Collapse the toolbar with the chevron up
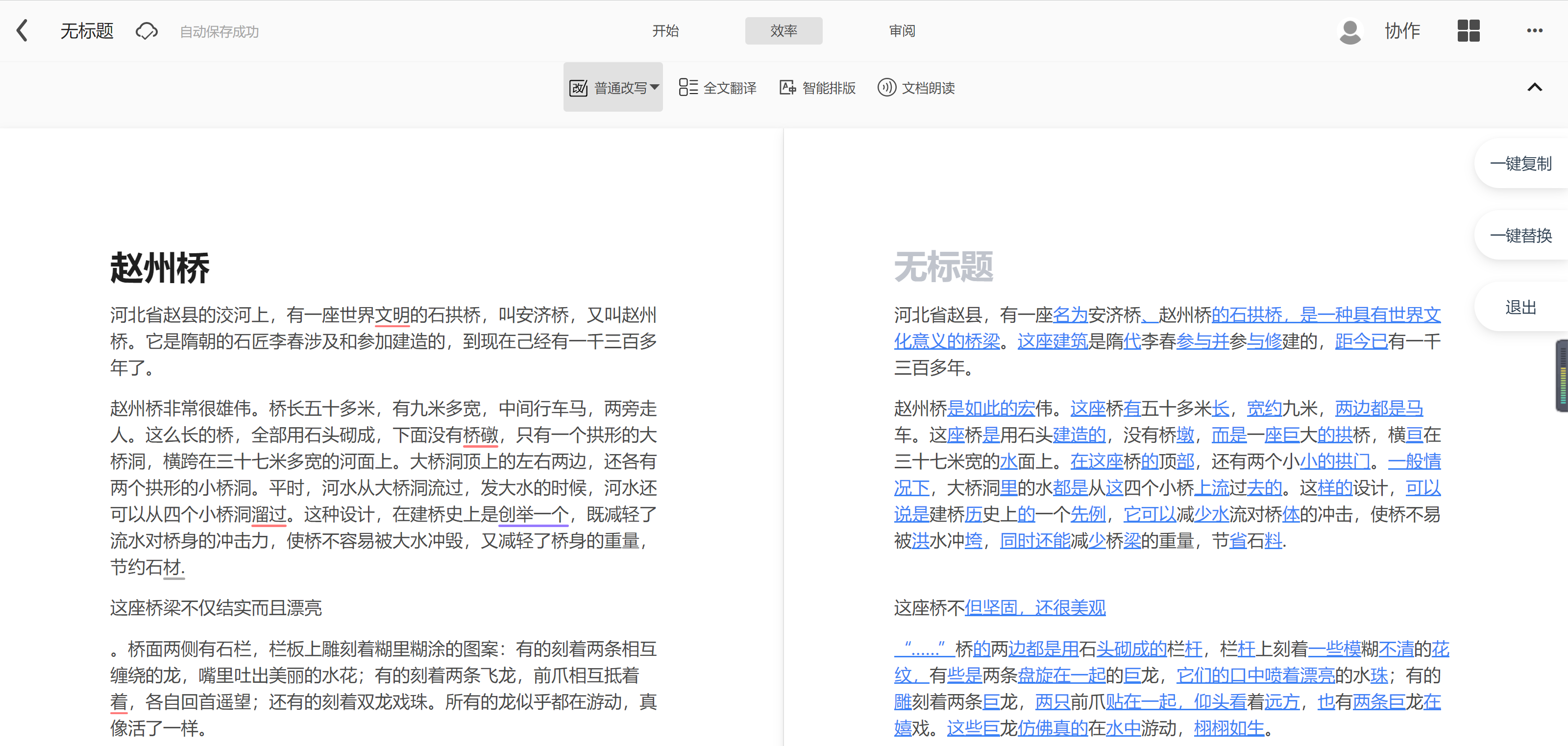1568x746 pixels. click(x=1535, y=87)
